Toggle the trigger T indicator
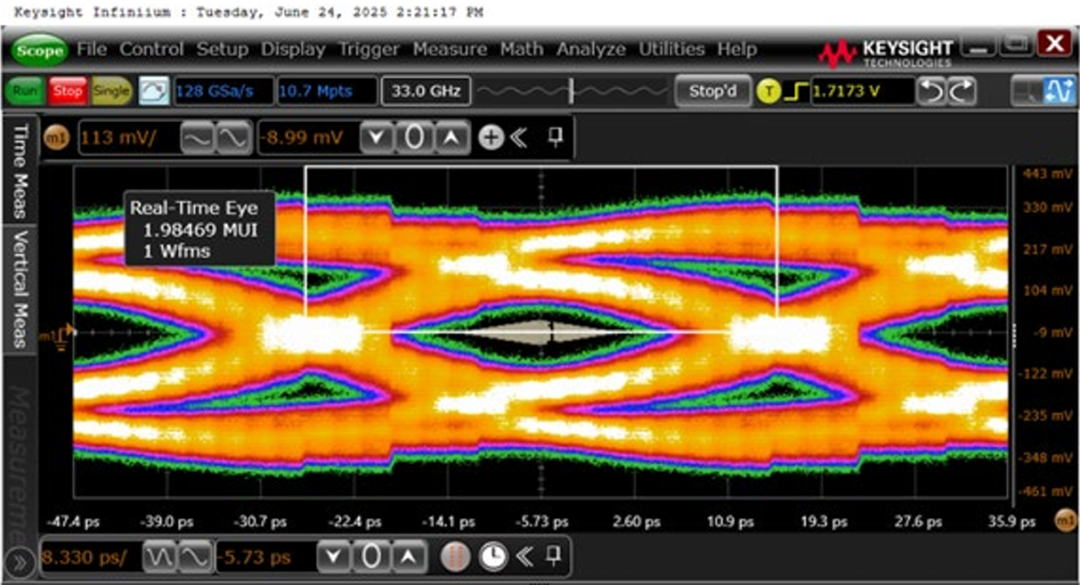Screen dimensions: 1080x585 point(768,91)
